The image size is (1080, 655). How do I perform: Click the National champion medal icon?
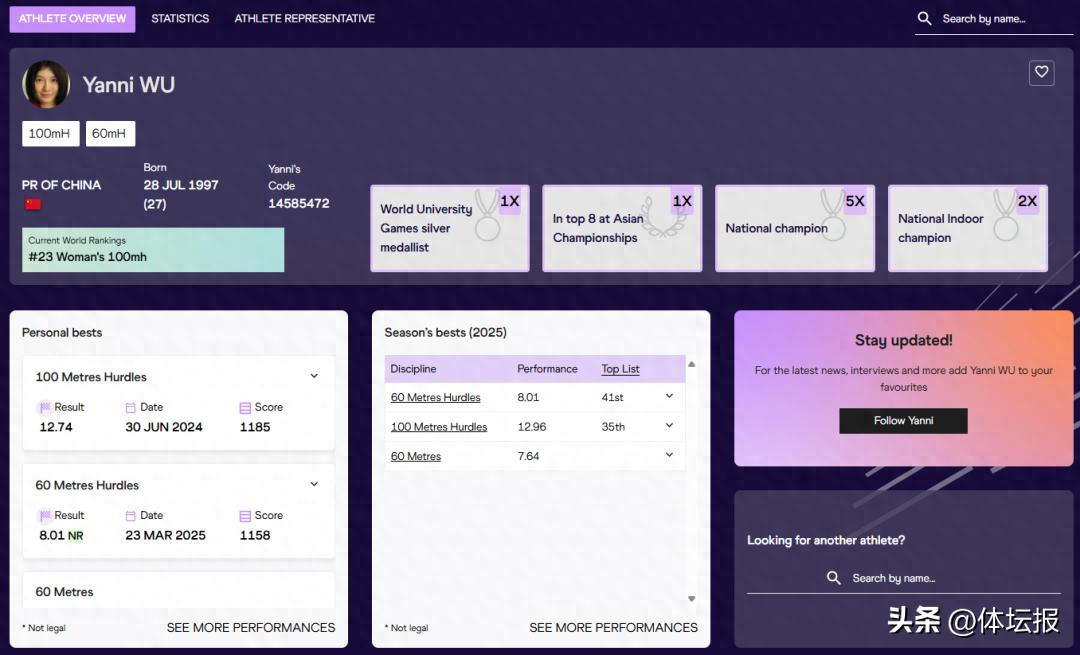(x=832, y=216)
